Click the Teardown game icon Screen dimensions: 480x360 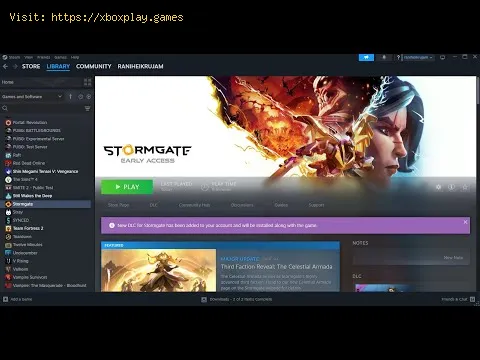coord(8,237)
